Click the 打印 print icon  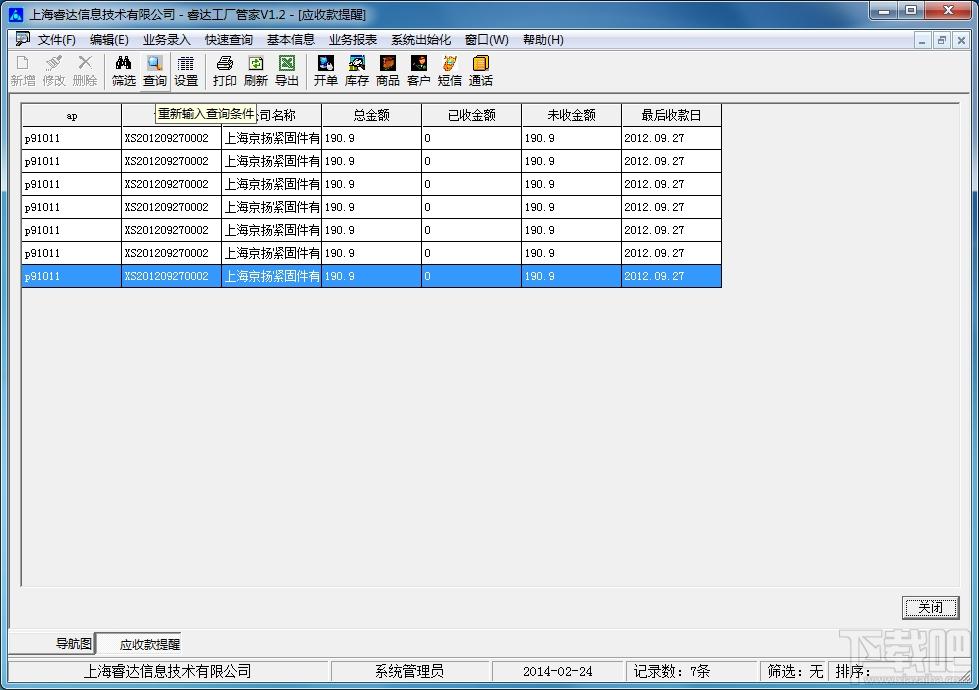click(225, 71)
